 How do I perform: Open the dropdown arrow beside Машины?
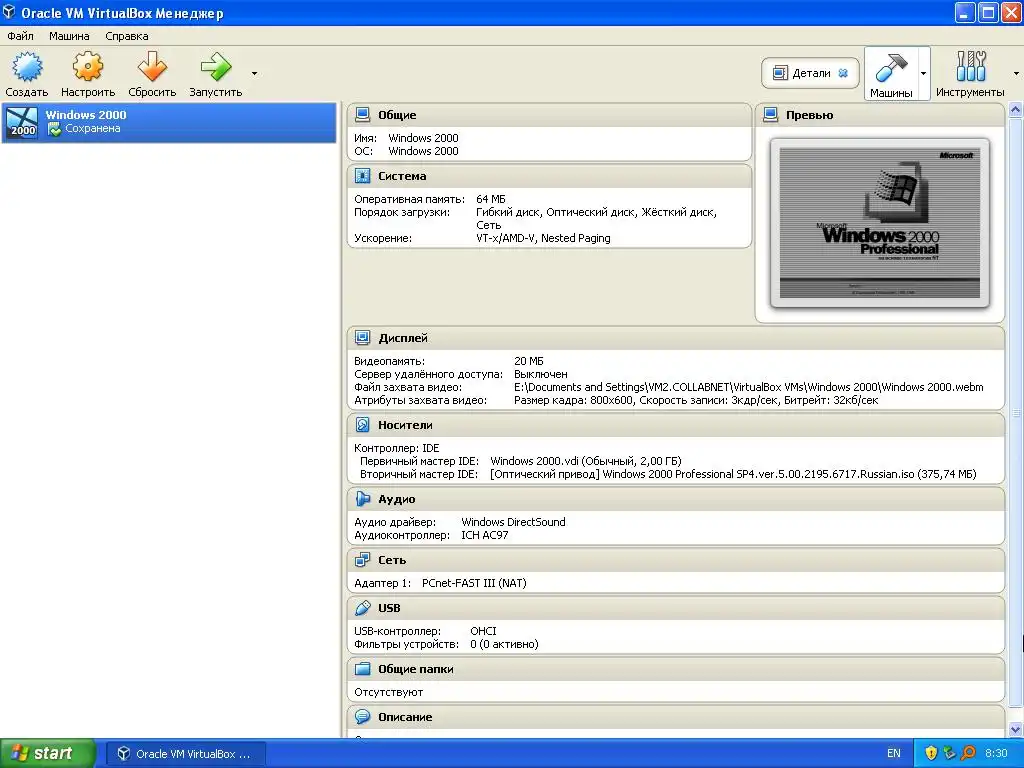coord(923,73)
